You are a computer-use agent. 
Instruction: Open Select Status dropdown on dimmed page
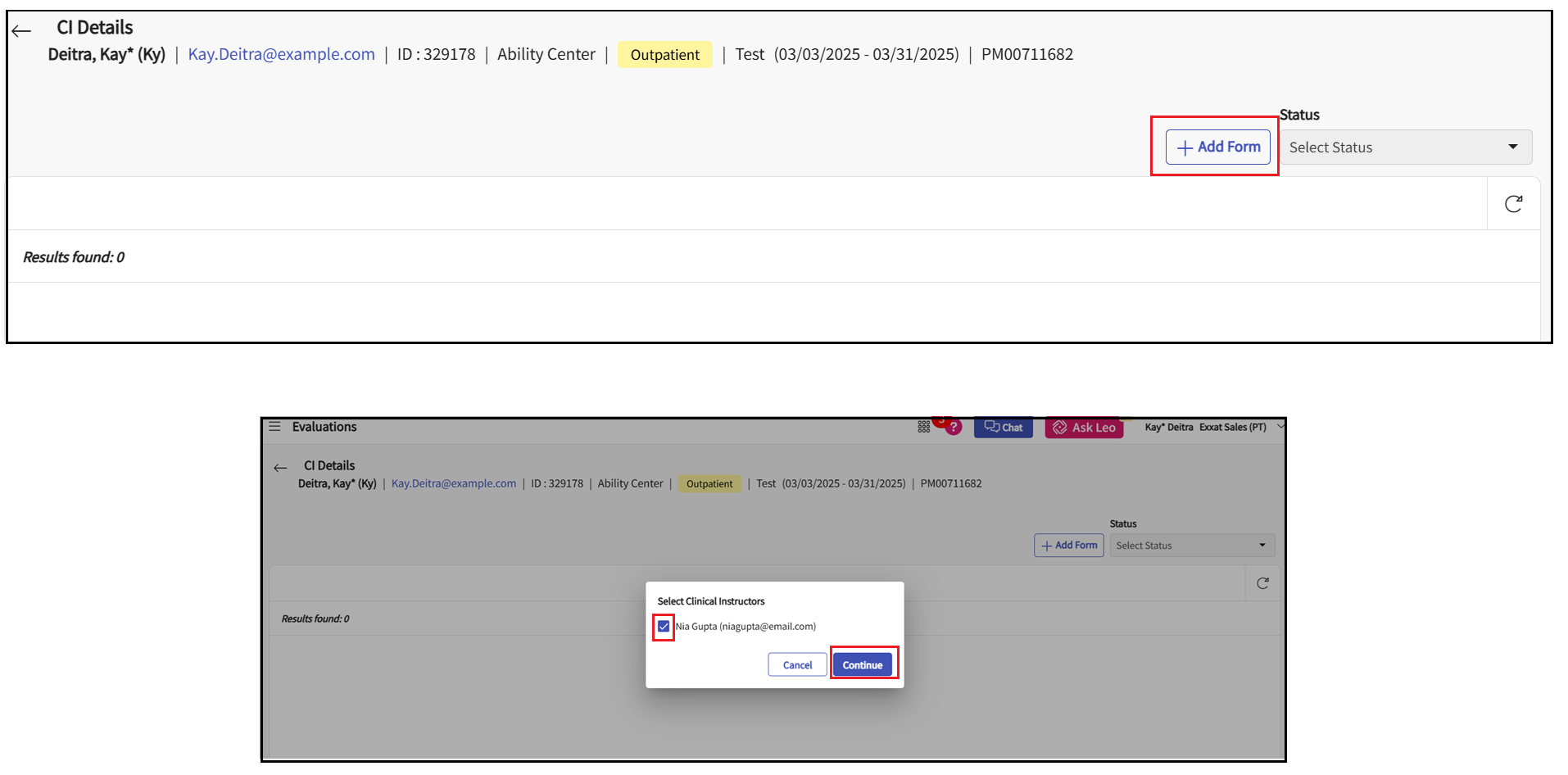pos(1191,546)
